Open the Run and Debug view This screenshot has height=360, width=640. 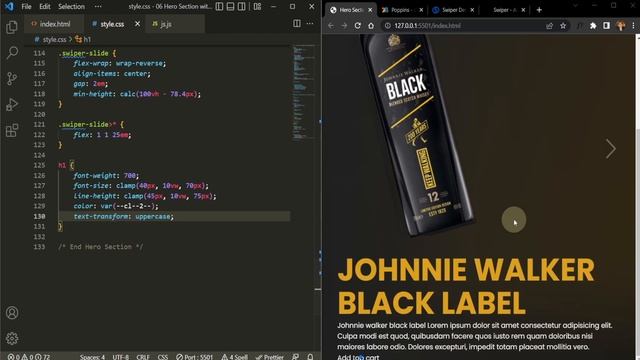(12, 104)
